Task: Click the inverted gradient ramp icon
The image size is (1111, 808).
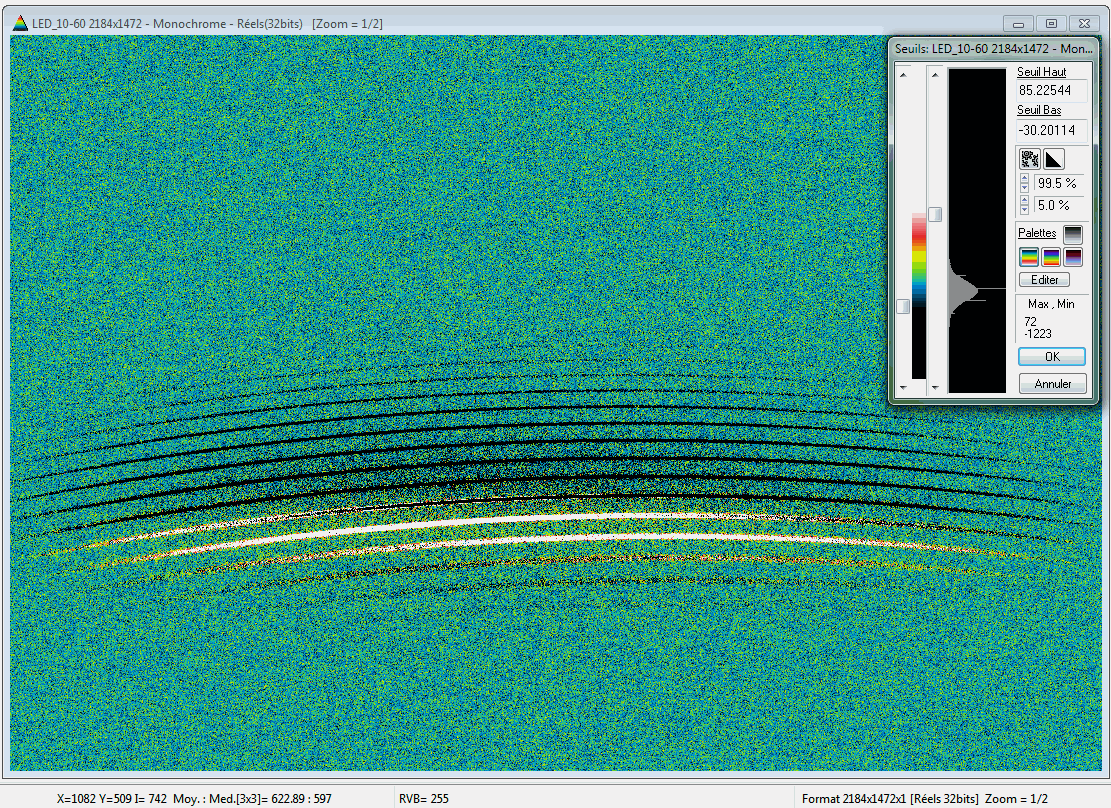Action: pos(1054,159)
